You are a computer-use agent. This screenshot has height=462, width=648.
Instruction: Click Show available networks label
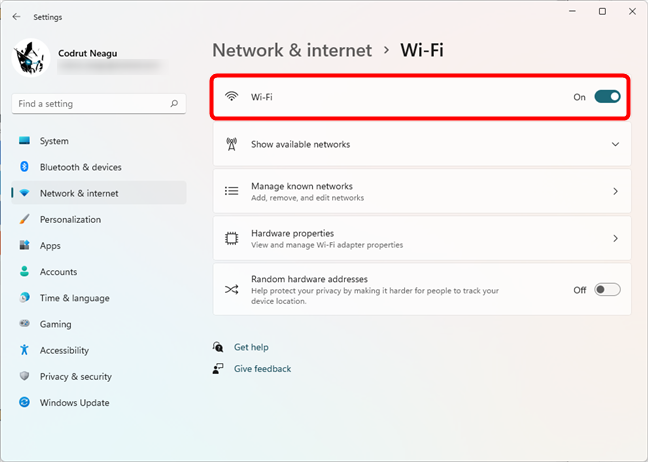pyautogui.click(x=300, y=144)
